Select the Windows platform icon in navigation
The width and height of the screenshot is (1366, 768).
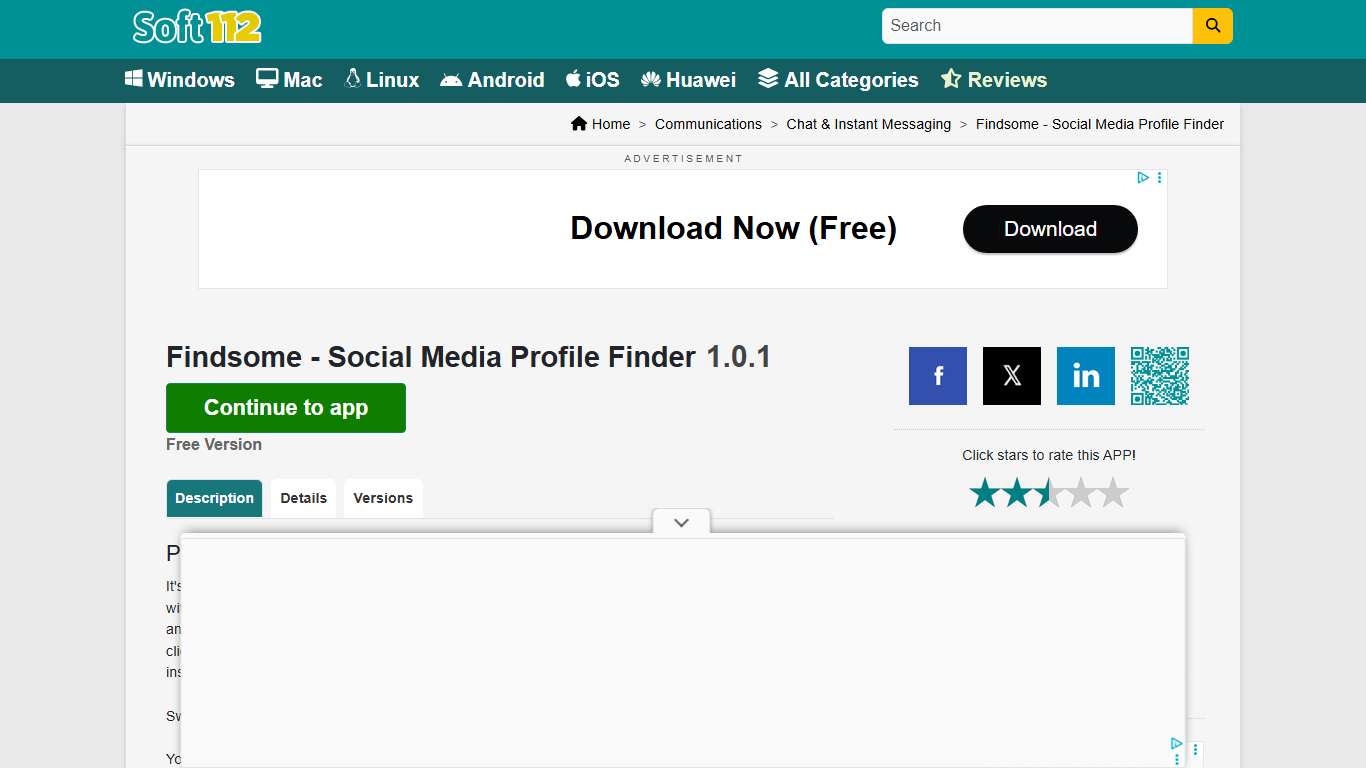pyautogui.click(x=134, y=79)
